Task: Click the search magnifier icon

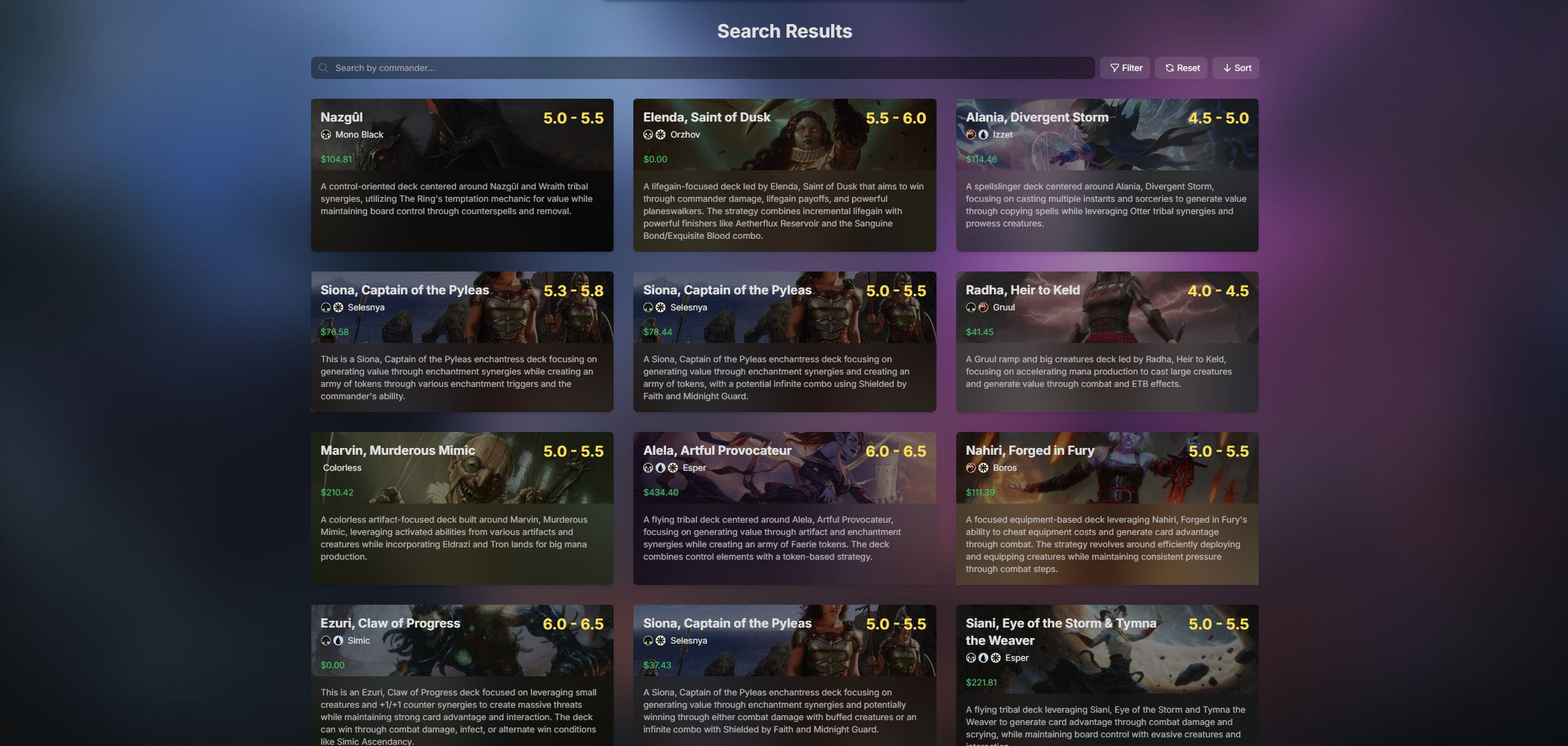Action: pos(323,68)
